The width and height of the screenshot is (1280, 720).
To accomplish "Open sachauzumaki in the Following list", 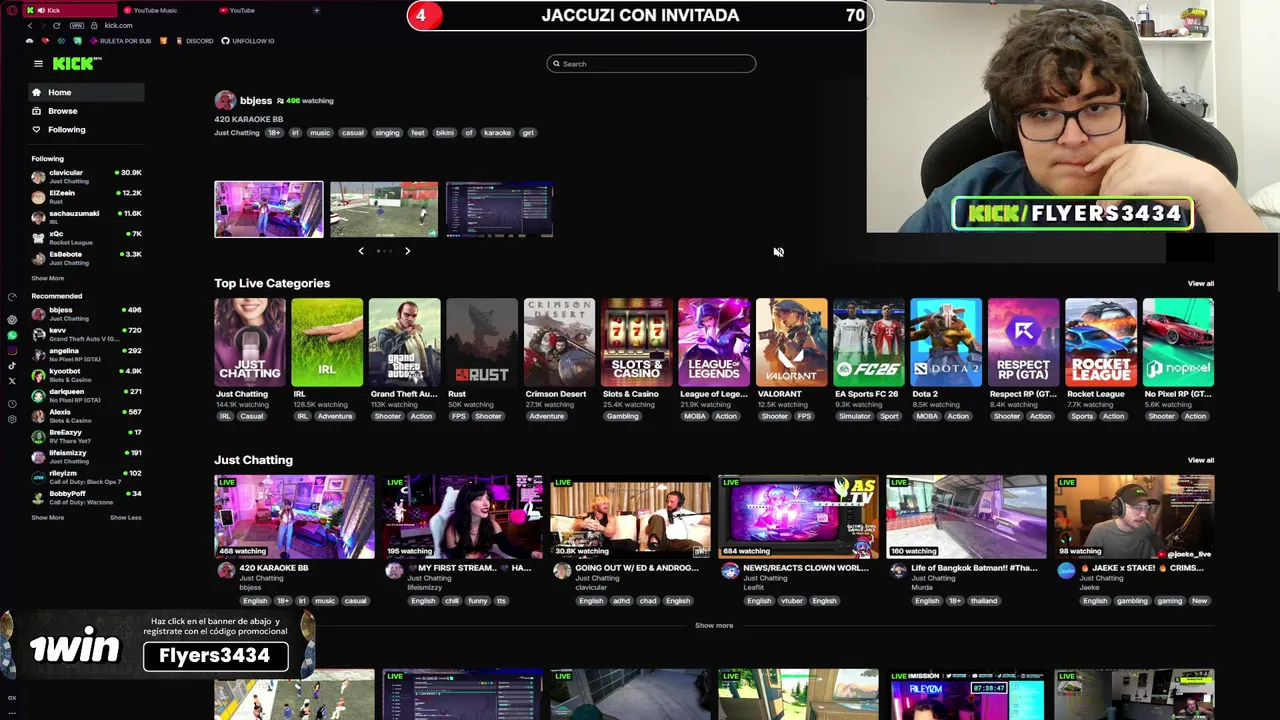I will (86, 217).
